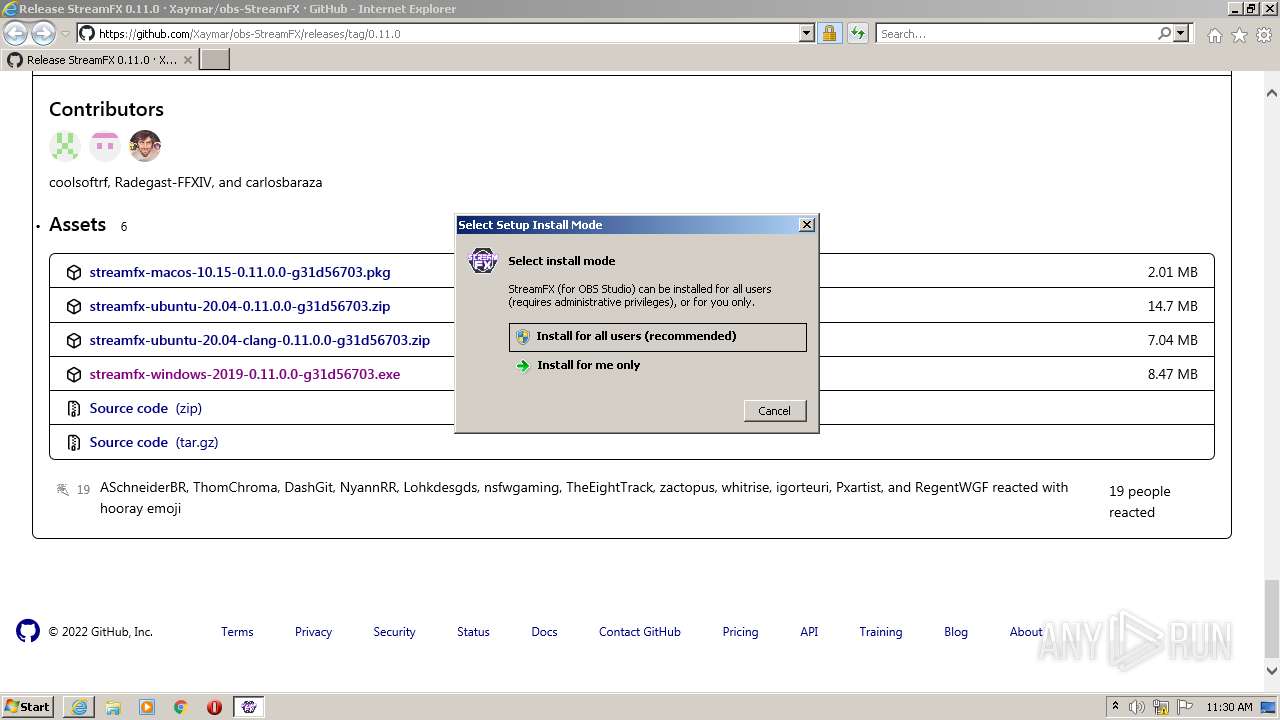Image resolution: width=1280 pixels, height=720 pixels.
Task: Click the refresh page icon
Action: click(857, 34)
